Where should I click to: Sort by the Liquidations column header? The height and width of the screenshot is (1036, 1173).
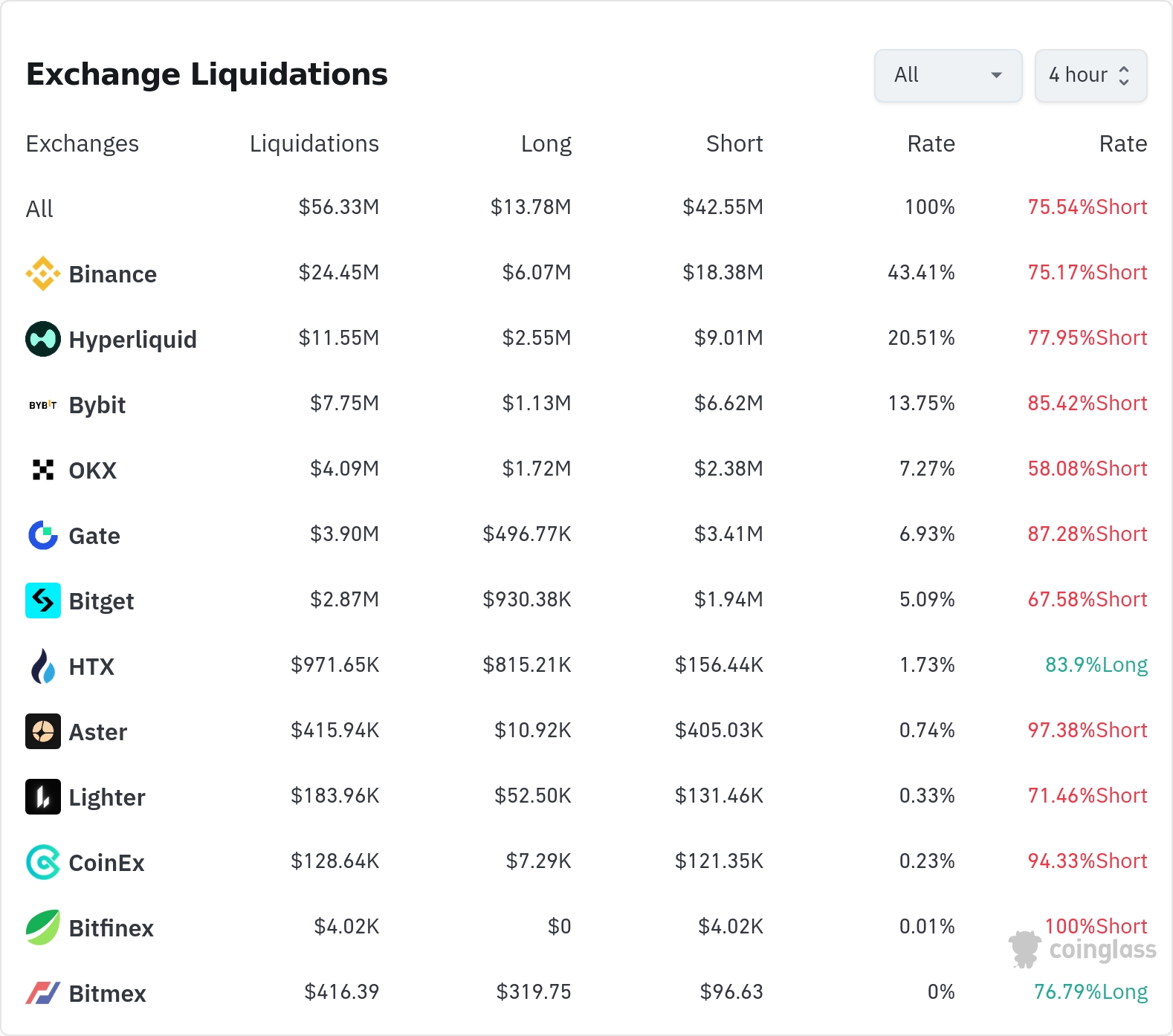[314, 143]
